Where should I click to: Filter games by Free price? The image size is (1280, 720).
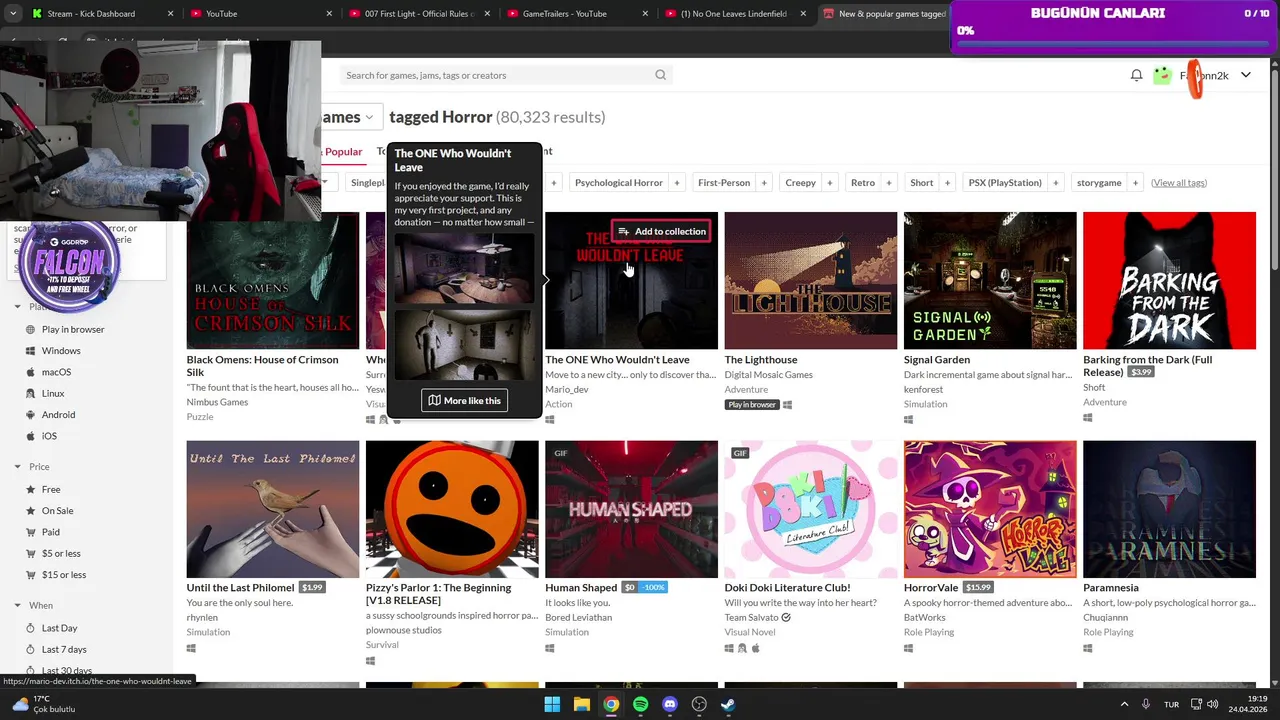point(51,489)
